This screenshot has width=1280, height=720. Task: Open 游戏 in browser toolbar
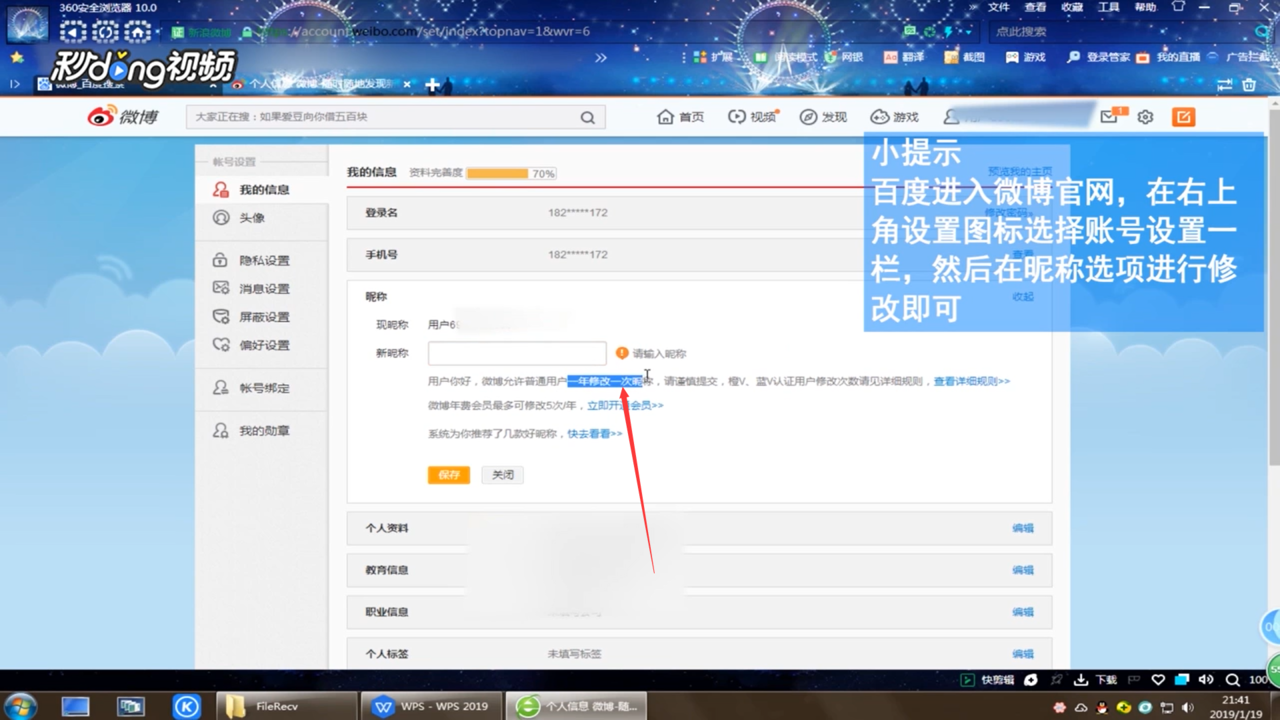click(1025, 57)
